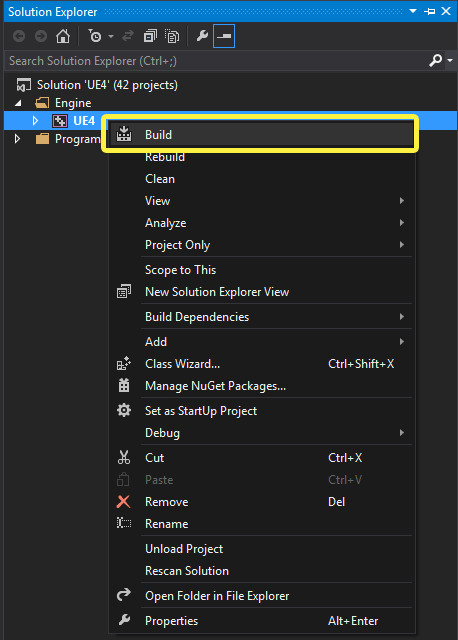Screen dimensions: 458x640
Task: Open window position dropdown in title bar
Action: (413, 11)
